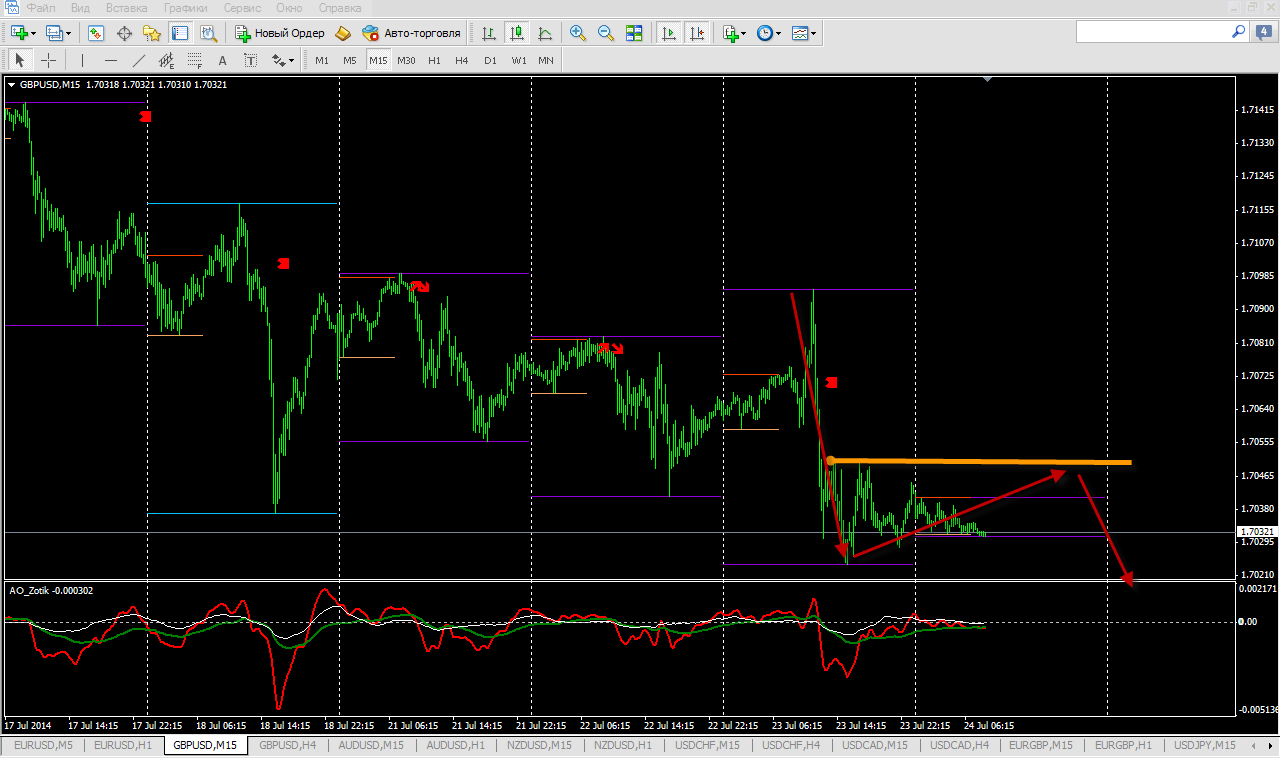Click the orange horizontal line on chart

(x=980, y=462)
